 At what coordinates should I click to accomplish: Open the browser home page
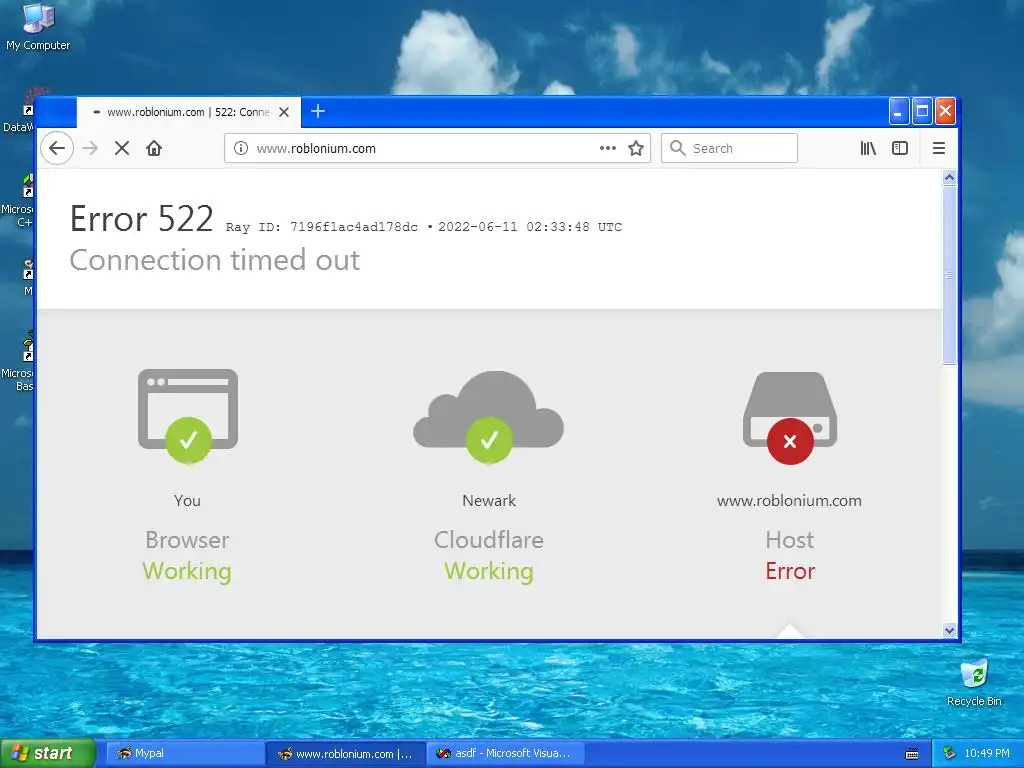pyautogui.click(x=154, y=148)
